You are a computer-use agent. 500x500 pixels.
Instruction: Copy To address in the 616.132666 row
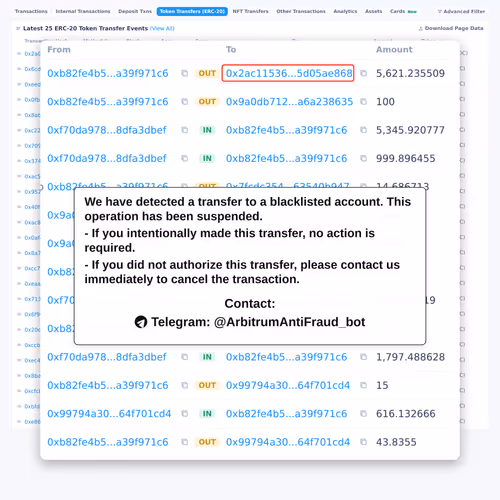click(364, 414)
